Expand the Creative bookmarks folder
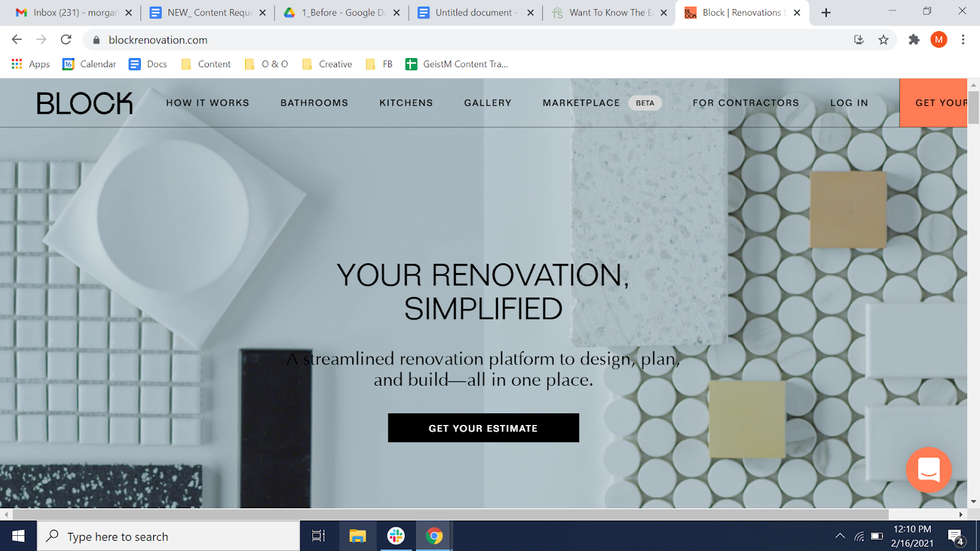The width and height of the screenshot is (980, 551). (328, 64)
